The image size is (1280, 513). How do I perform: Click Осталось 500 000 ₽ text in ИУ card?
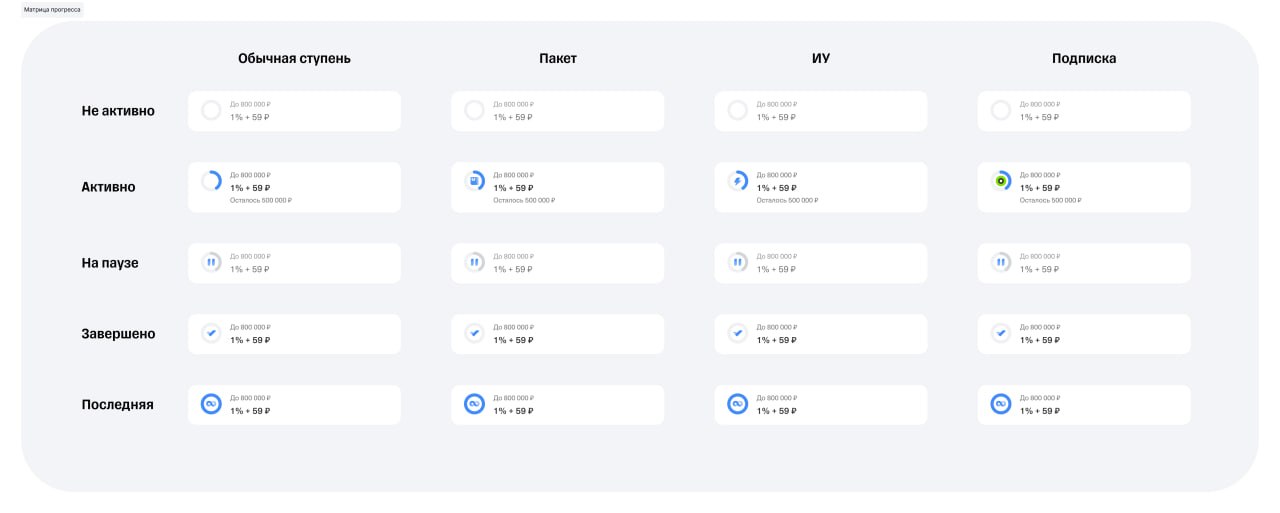(x=787, y=200)
